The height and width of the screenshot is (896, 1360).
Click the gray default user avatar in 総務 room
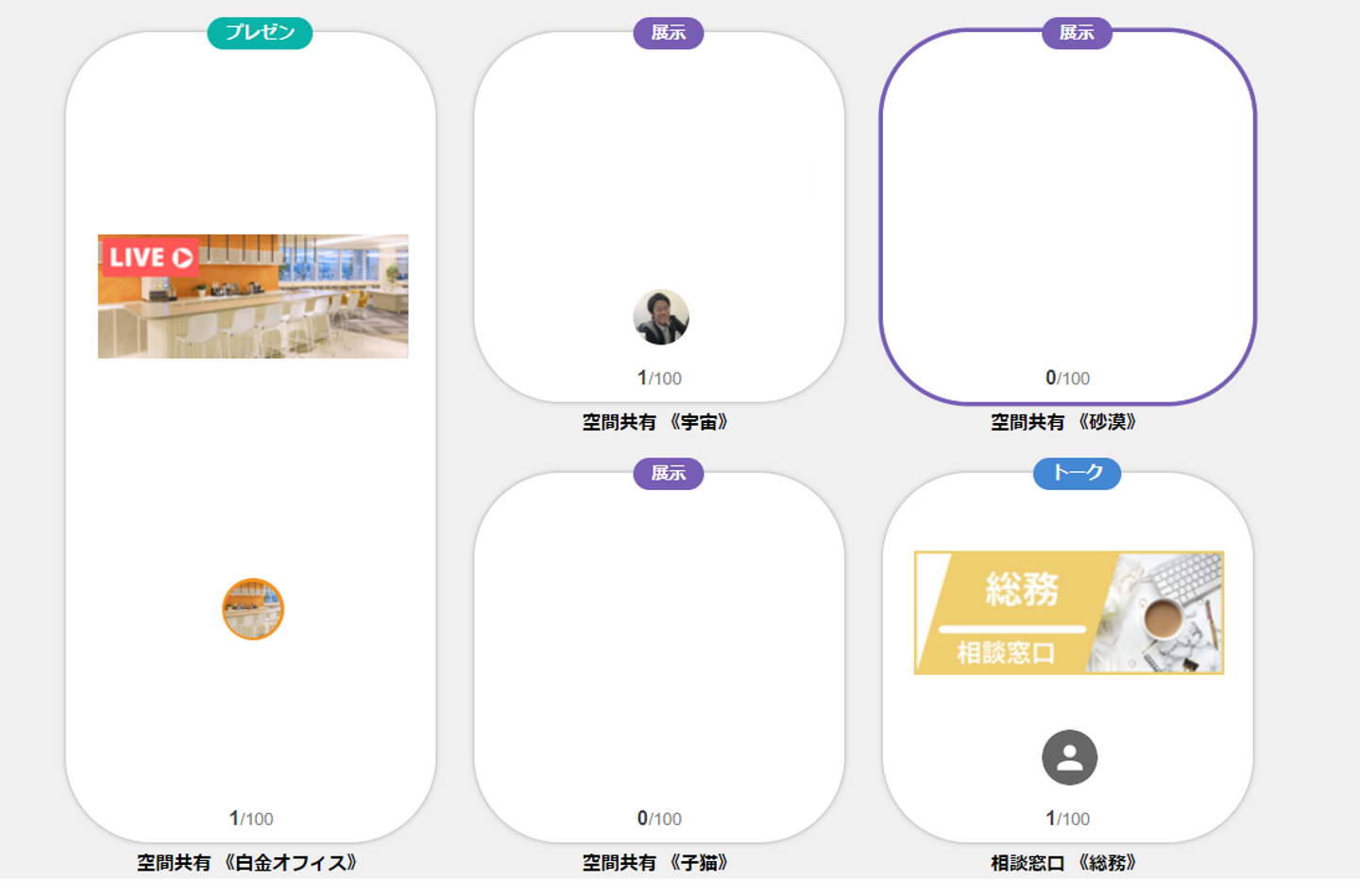coord(1070,757)
